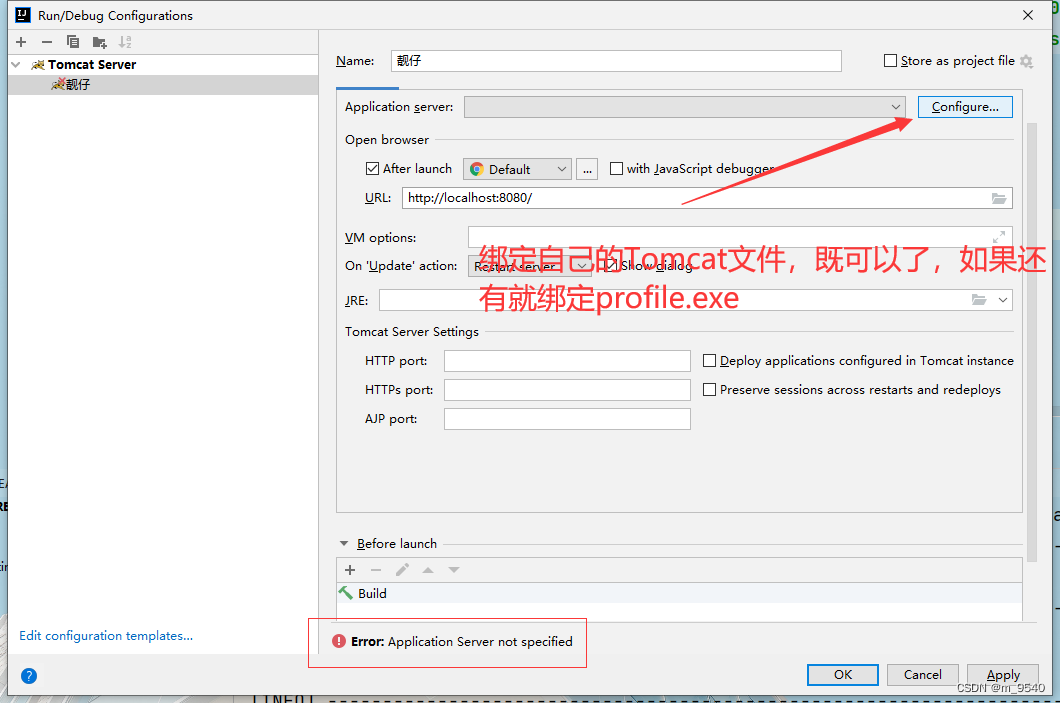Click the Configure... button
Viewport: 1060px width, 703px height.
(965, 107)
